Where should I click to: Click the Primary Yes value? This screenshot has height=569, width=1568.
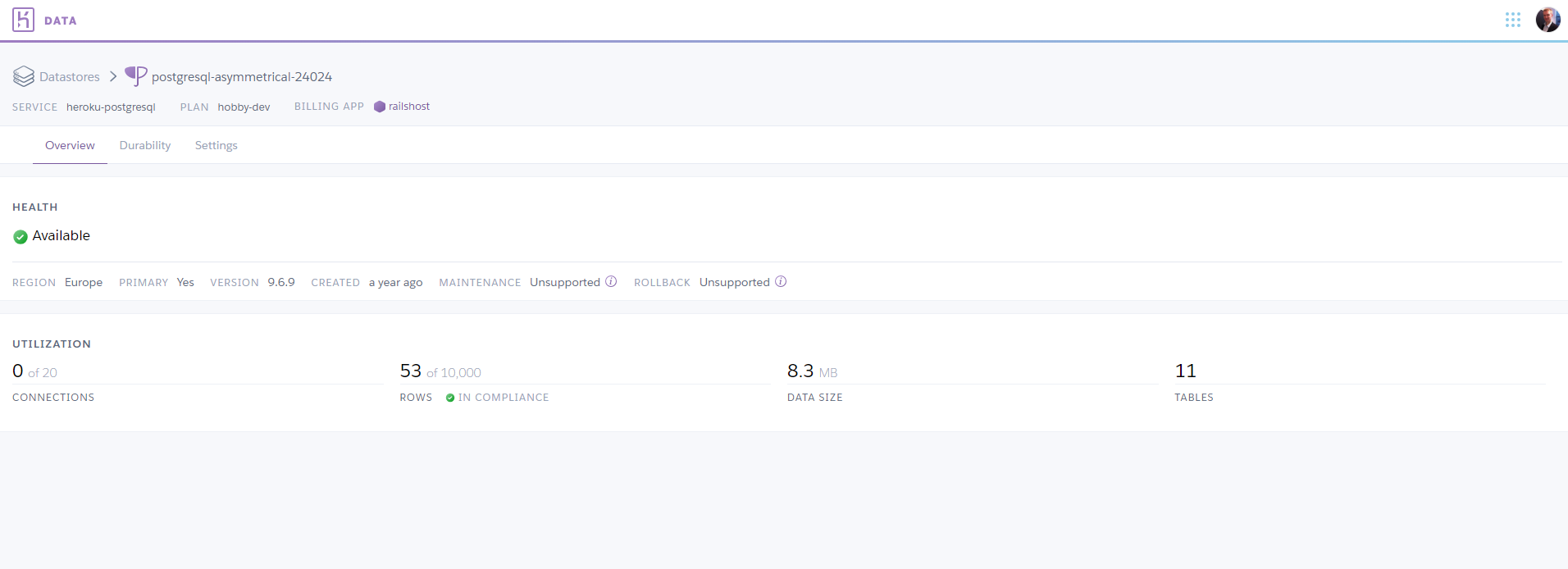point(185,282)
